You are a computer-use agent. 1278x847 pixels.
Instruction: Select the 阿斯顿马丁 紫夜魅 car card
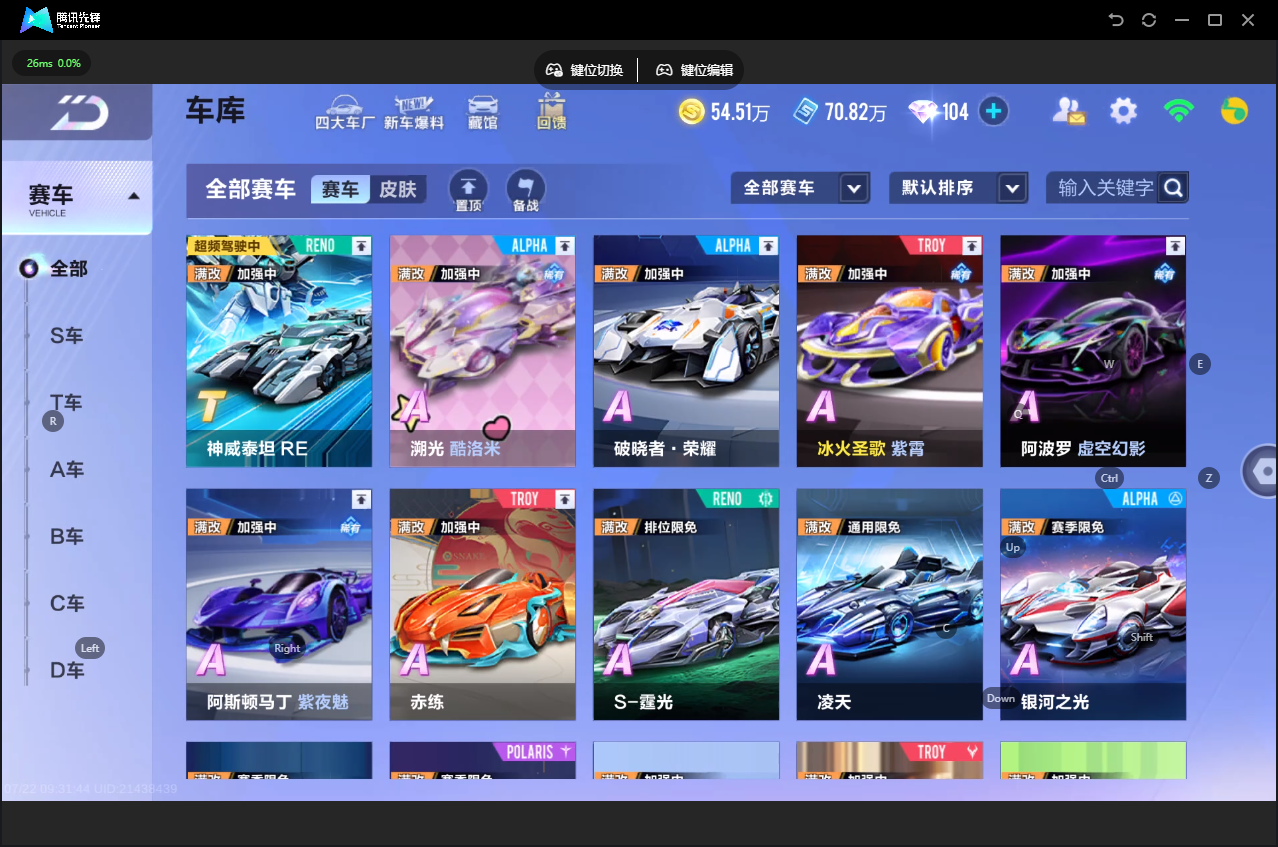(279, 604)
